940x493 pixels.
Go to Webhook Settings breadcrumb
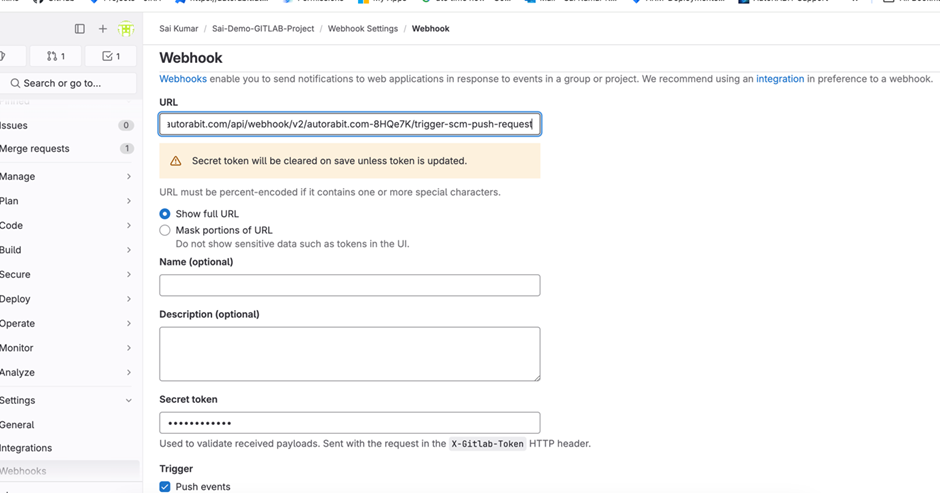click(365, 29)
